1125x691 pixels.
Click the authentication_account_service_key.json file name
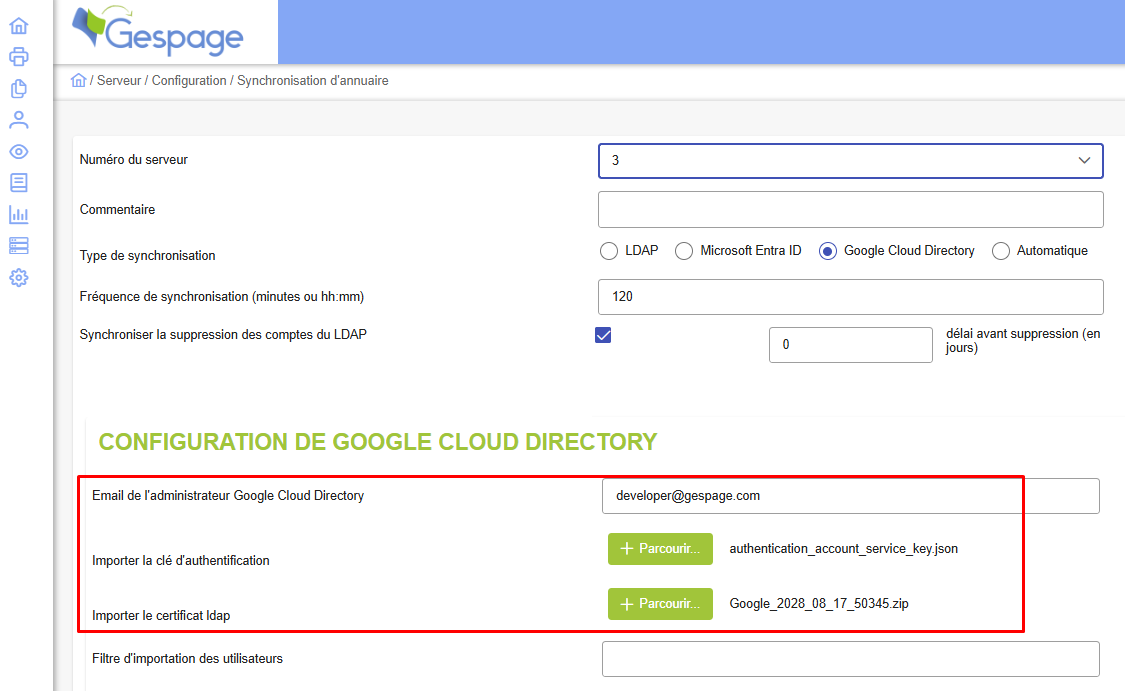844,549
